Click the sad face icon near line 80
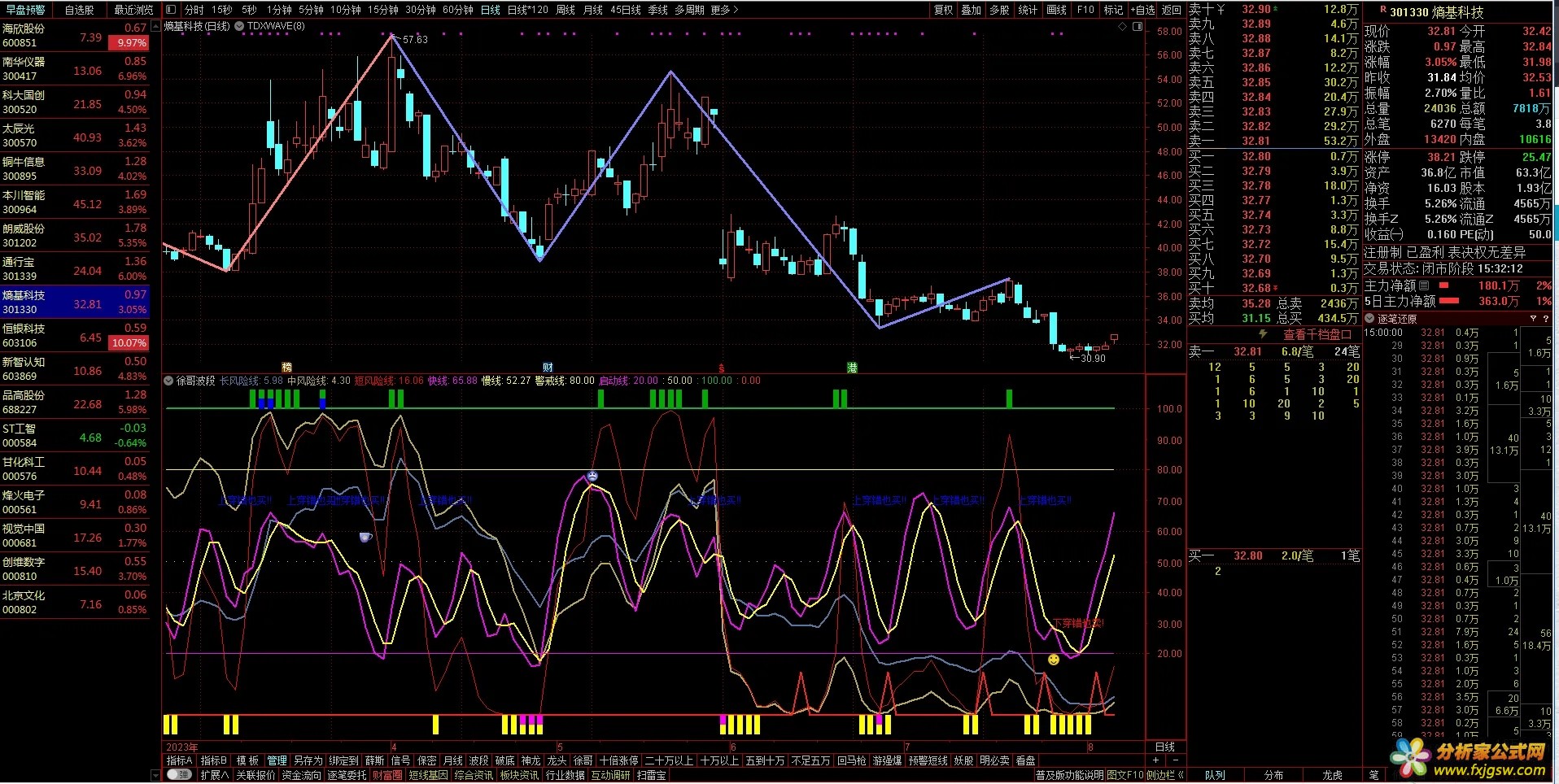This screenshot has width=1559, height=784. [592, 475]
